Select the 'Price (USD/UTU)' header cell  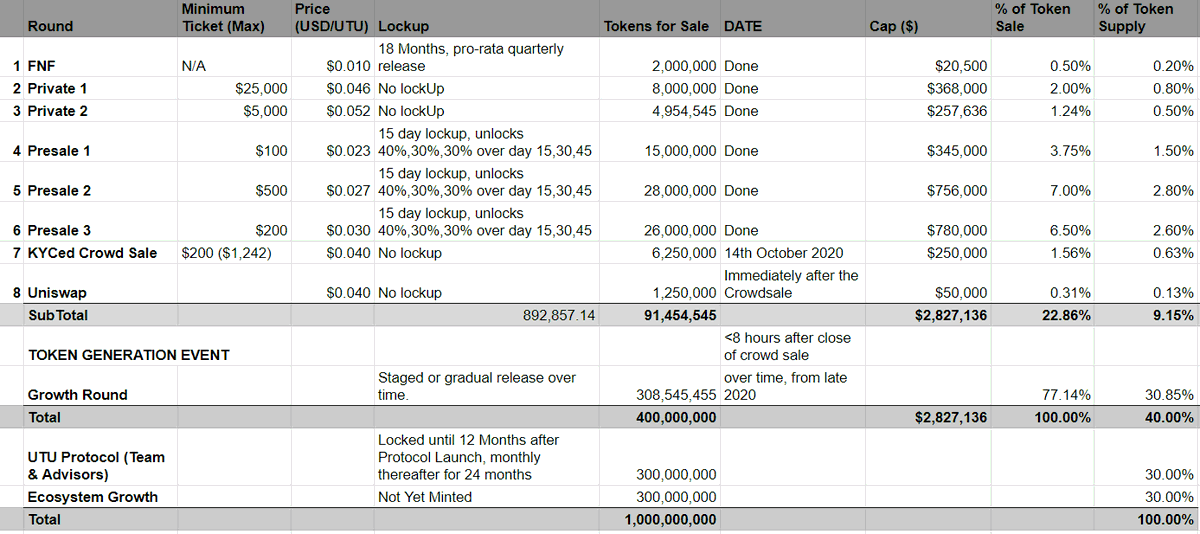pos(331,18)
